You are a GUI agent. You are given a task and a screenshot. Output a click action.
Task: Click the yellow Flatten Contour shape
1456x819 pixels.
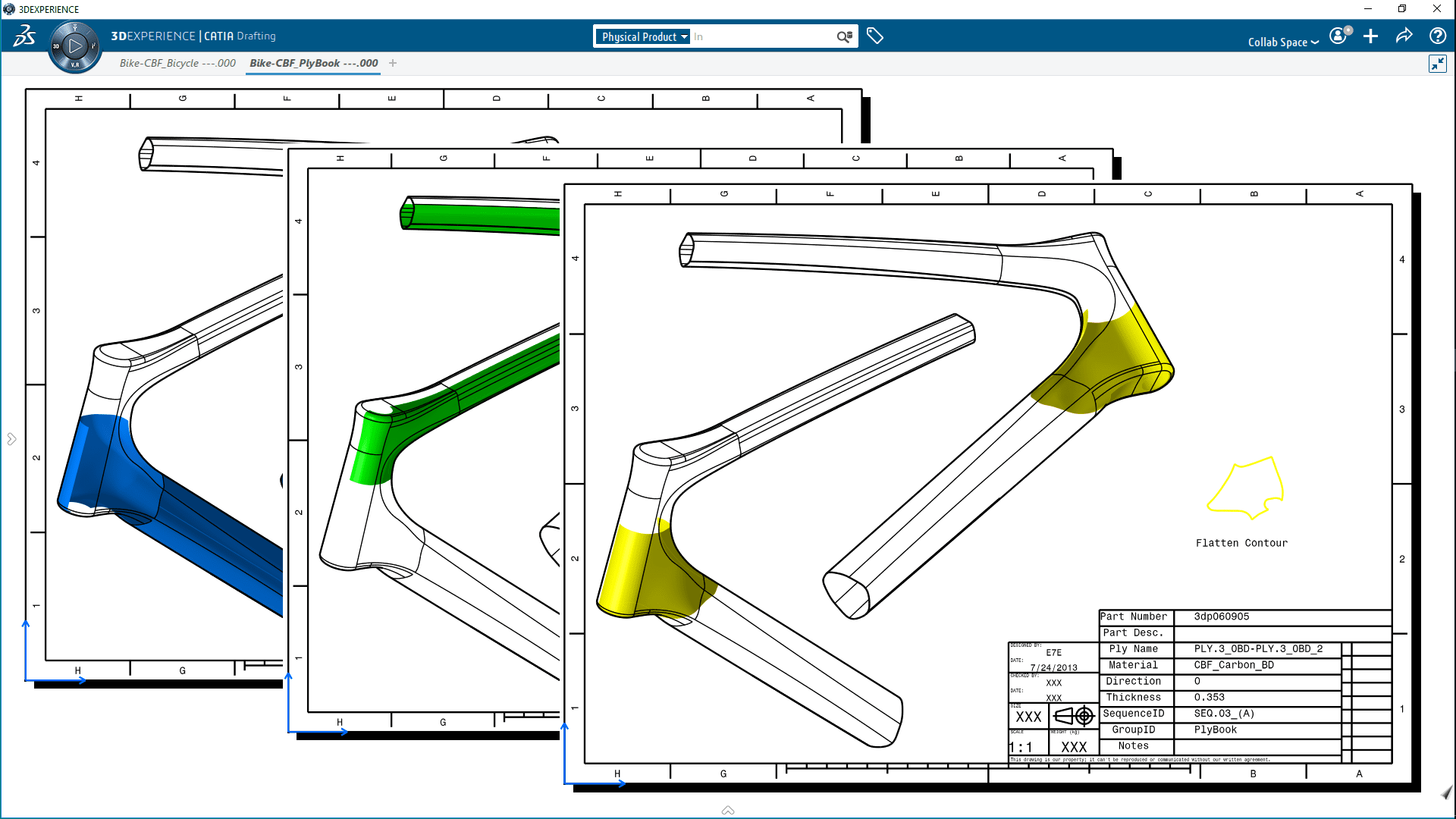tap(1246, 488)
